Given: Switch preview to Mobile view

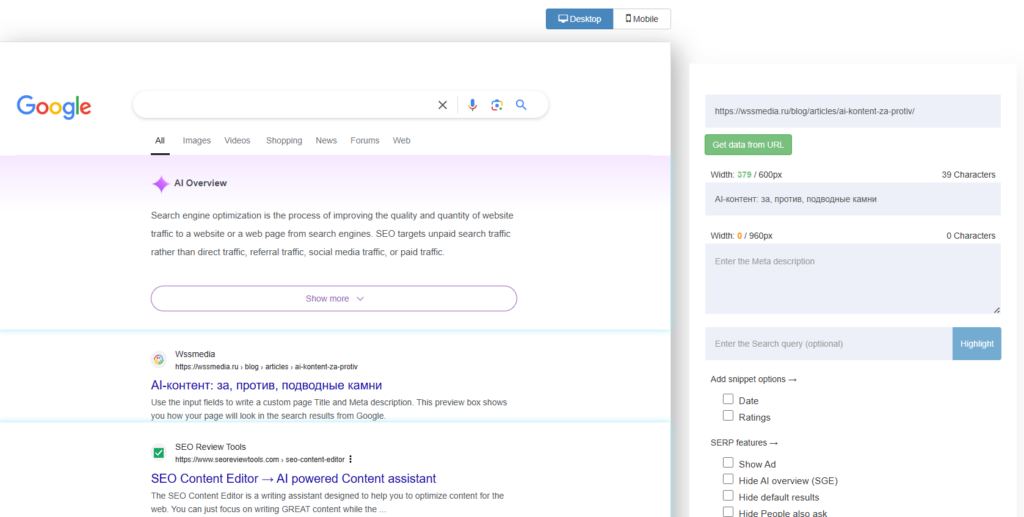Looking at the screenshot, I should point(642,19).
